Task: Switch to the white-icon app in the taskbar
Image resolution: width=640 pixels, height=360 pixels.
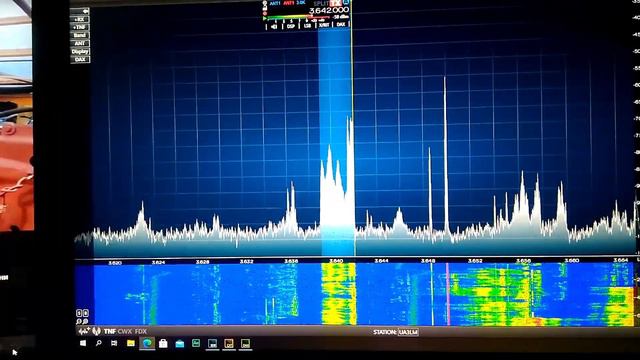Action: pyautogui.click(x=213, y=344)
